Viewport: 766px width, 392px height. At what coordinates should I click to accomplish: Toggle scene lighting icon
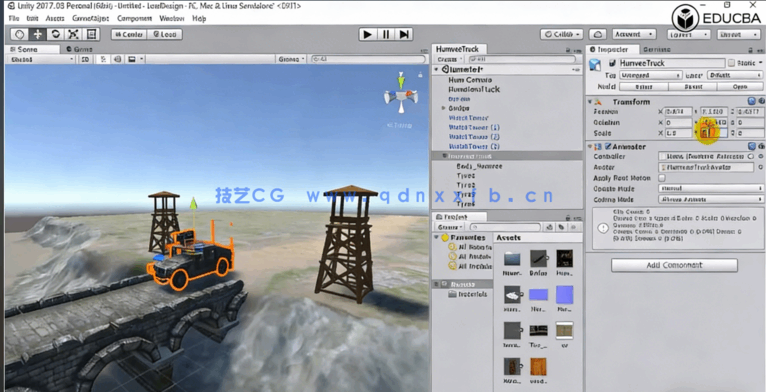click(104, 59)
